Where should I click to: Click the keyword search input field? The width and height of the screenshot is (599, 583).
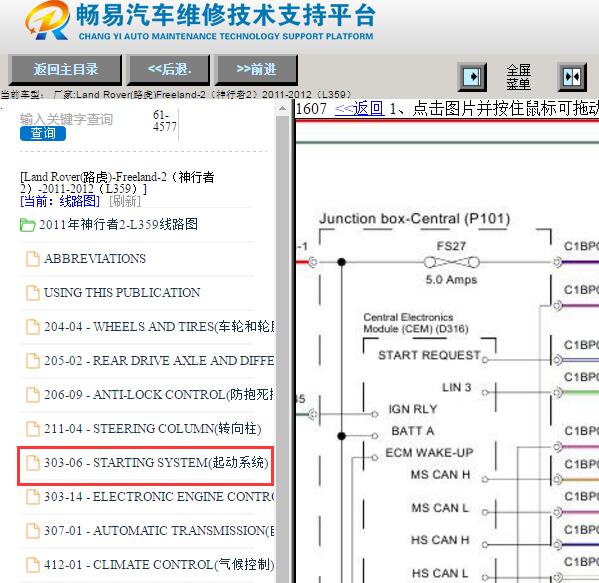tap(83, 119)
